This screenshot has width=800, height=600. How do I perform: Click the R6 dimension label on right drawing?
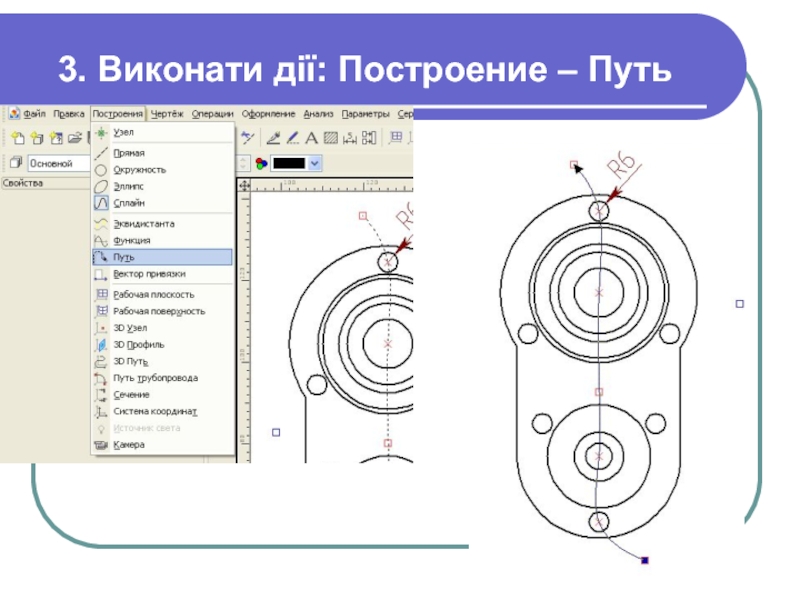pyautogui.click(x=622, y=164)
